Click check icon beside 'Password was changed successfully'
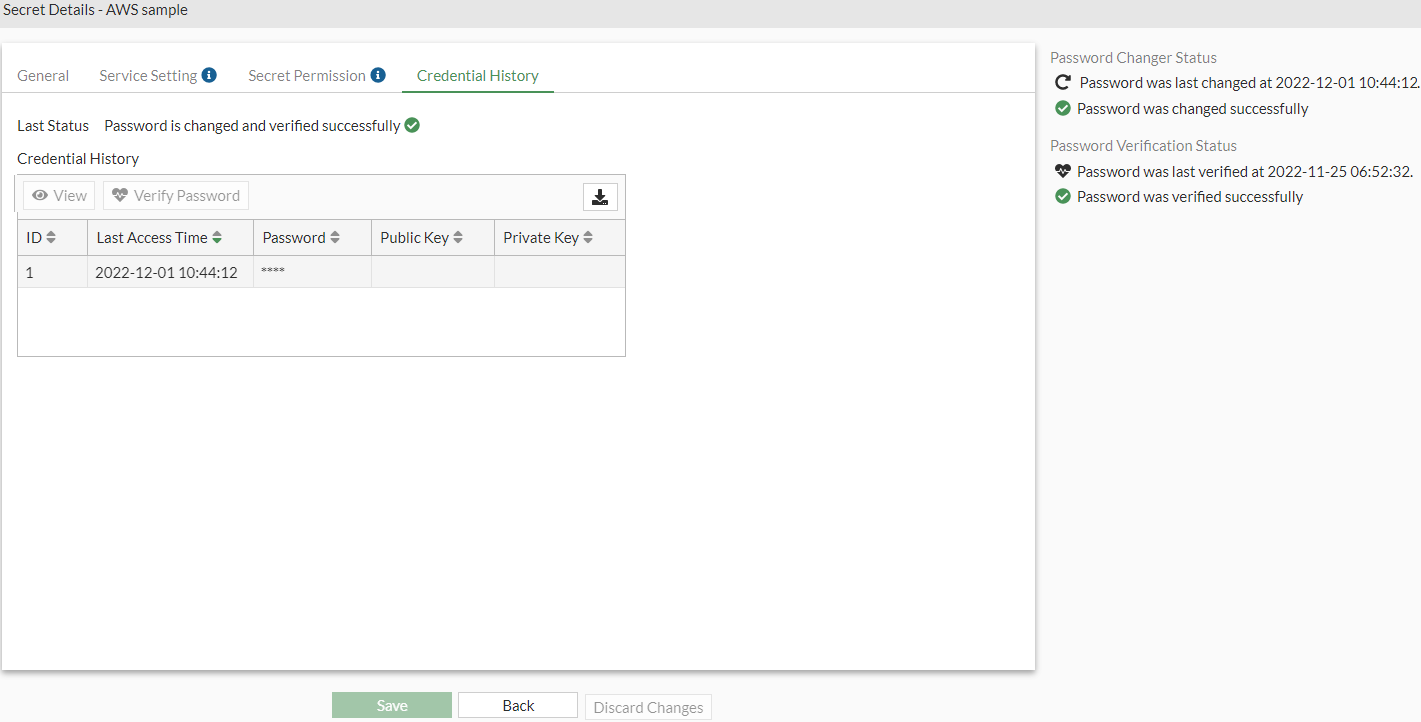The height and width of the screenshot is (722, 1421). tap(1063, 109)
